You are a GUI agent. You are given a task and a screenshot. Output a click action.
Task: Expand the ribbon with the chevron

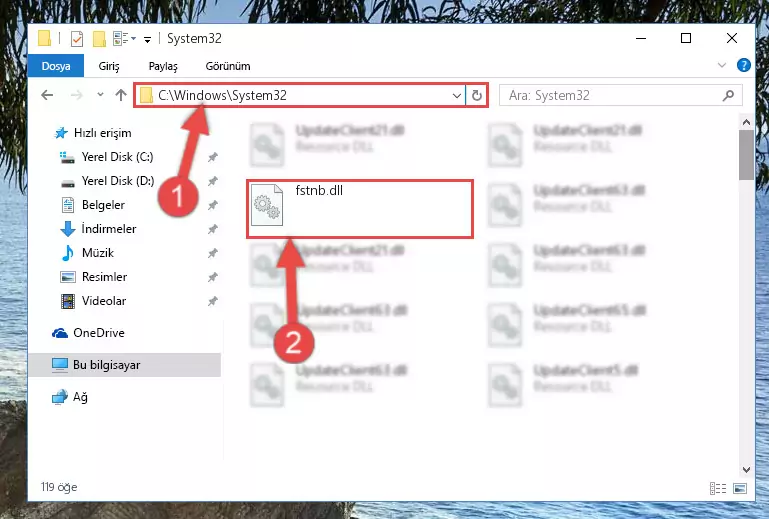pos(722,65)
